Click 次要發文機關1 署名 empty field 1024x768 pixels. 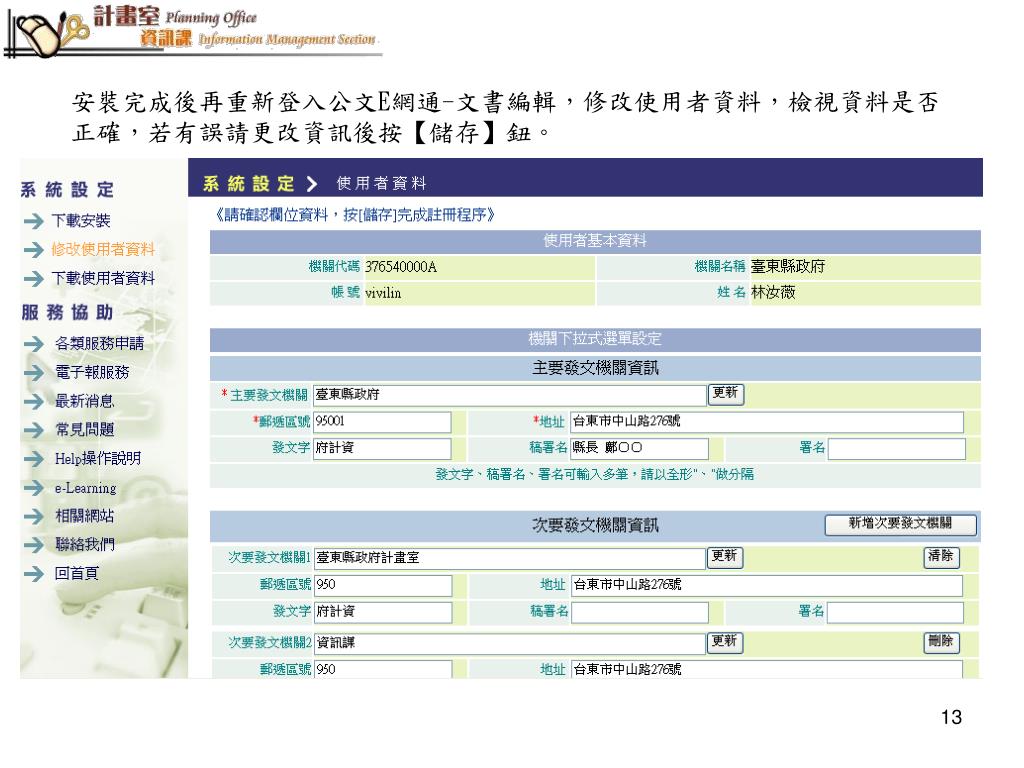click(895, 612)
